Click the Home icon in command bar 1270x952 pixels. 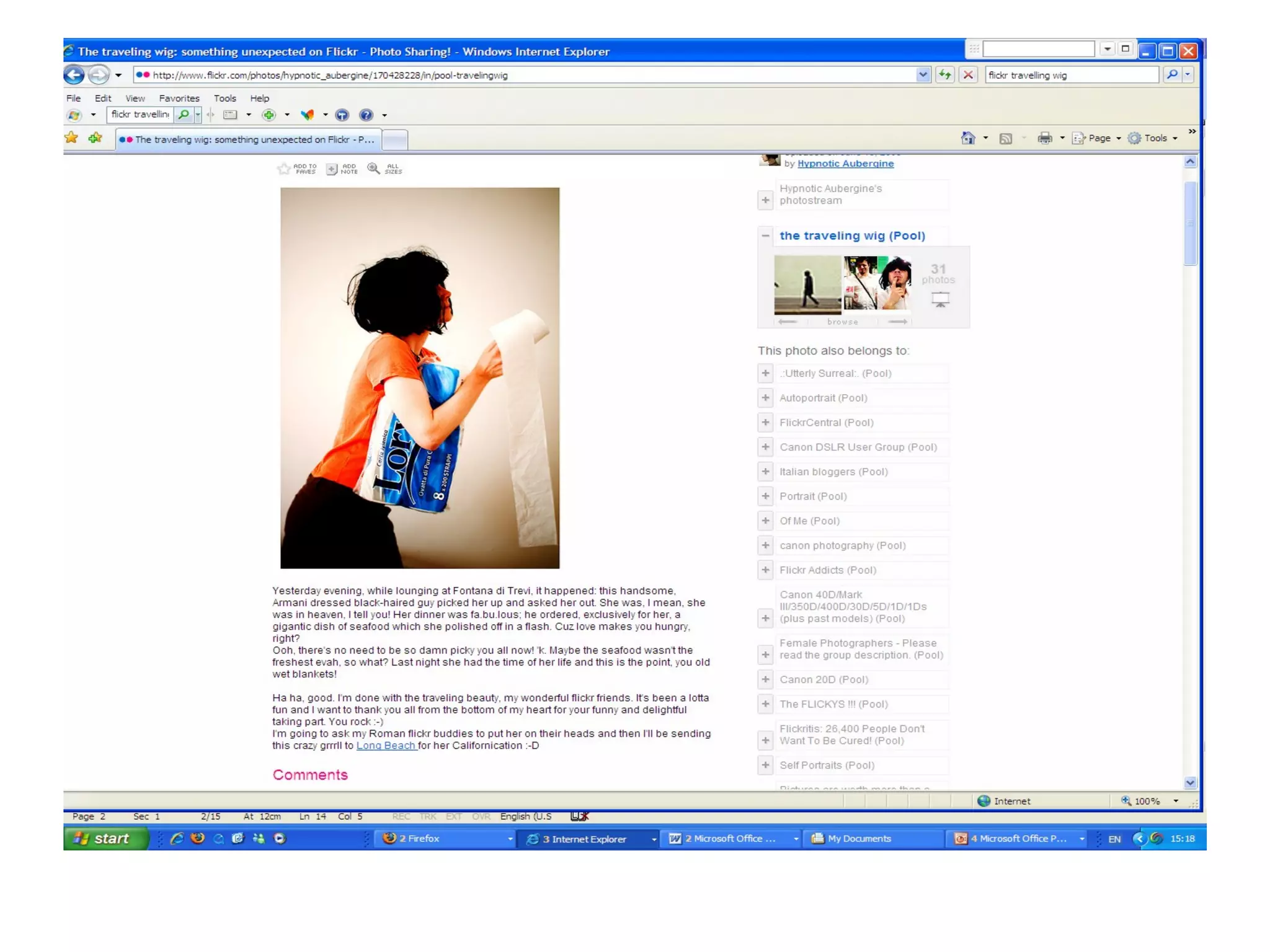click(967, 138)
